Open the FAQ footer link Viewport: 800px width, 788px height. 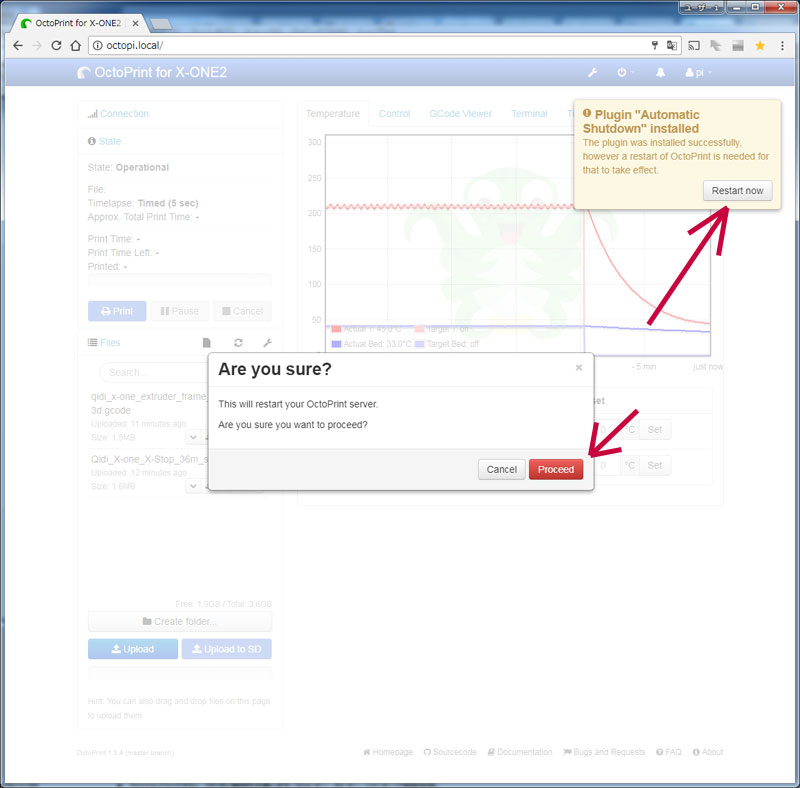(x=668, y=752)
